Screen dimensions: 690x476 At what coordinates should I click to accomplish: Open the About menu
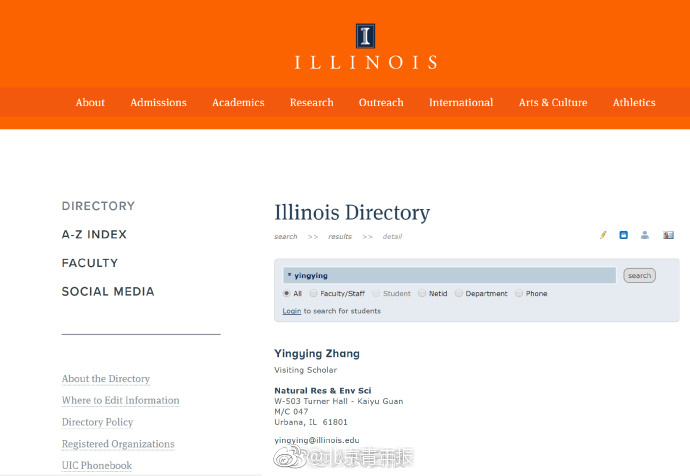coord(90,103)
